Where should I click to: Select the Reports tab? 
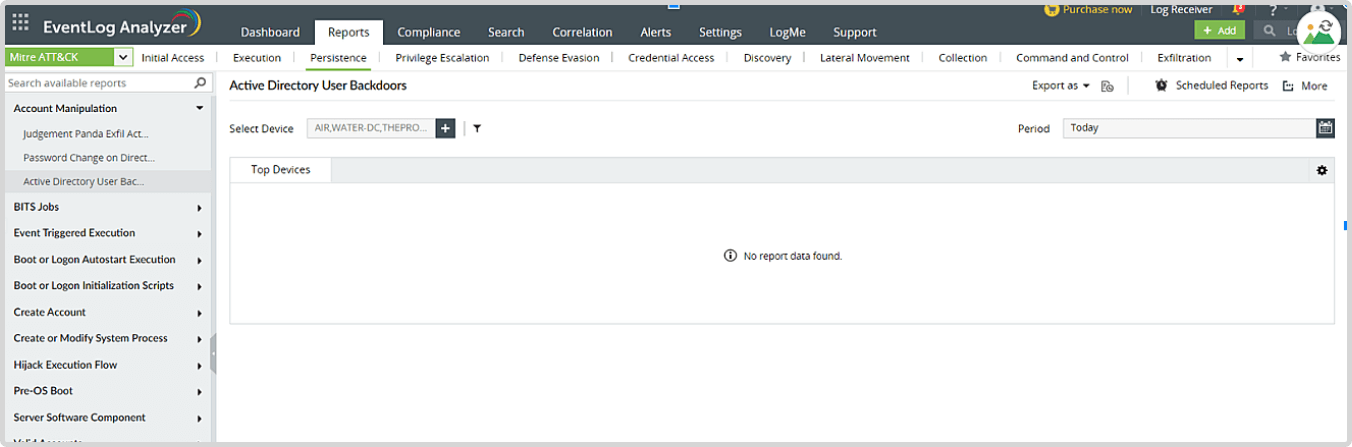click(x=348, y=32)
